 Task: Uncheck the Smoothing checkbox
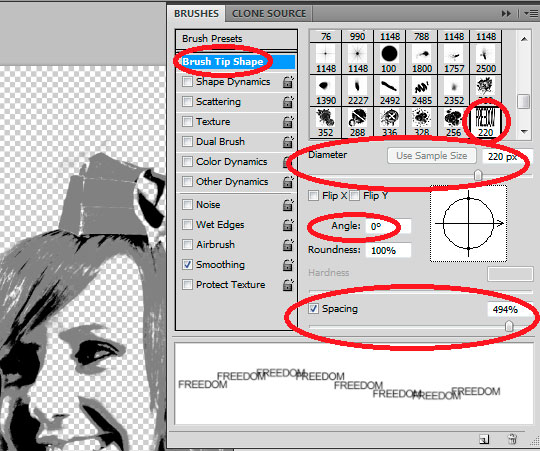187,264
